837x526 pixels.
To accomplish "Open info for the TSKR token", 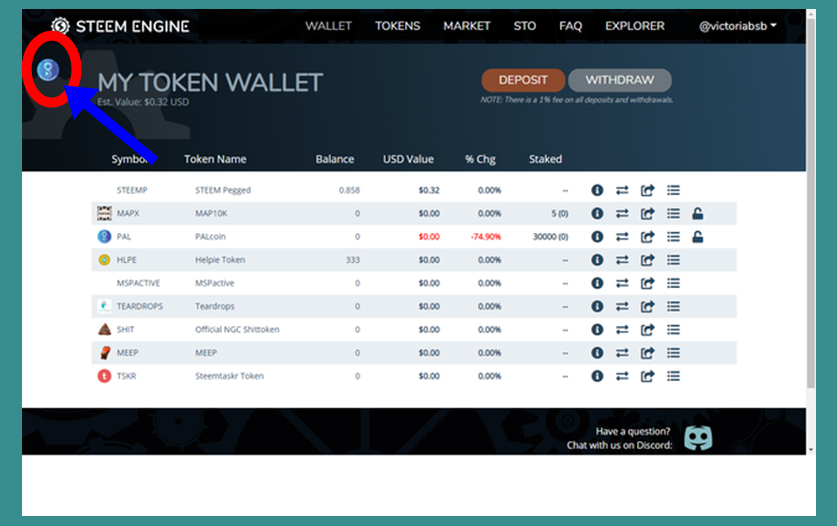I will [x=597, y=376].
